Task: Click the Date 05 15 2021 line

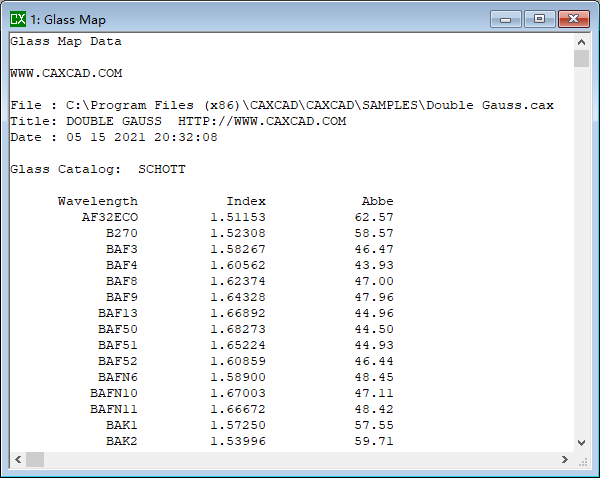Action: point(114,137)
